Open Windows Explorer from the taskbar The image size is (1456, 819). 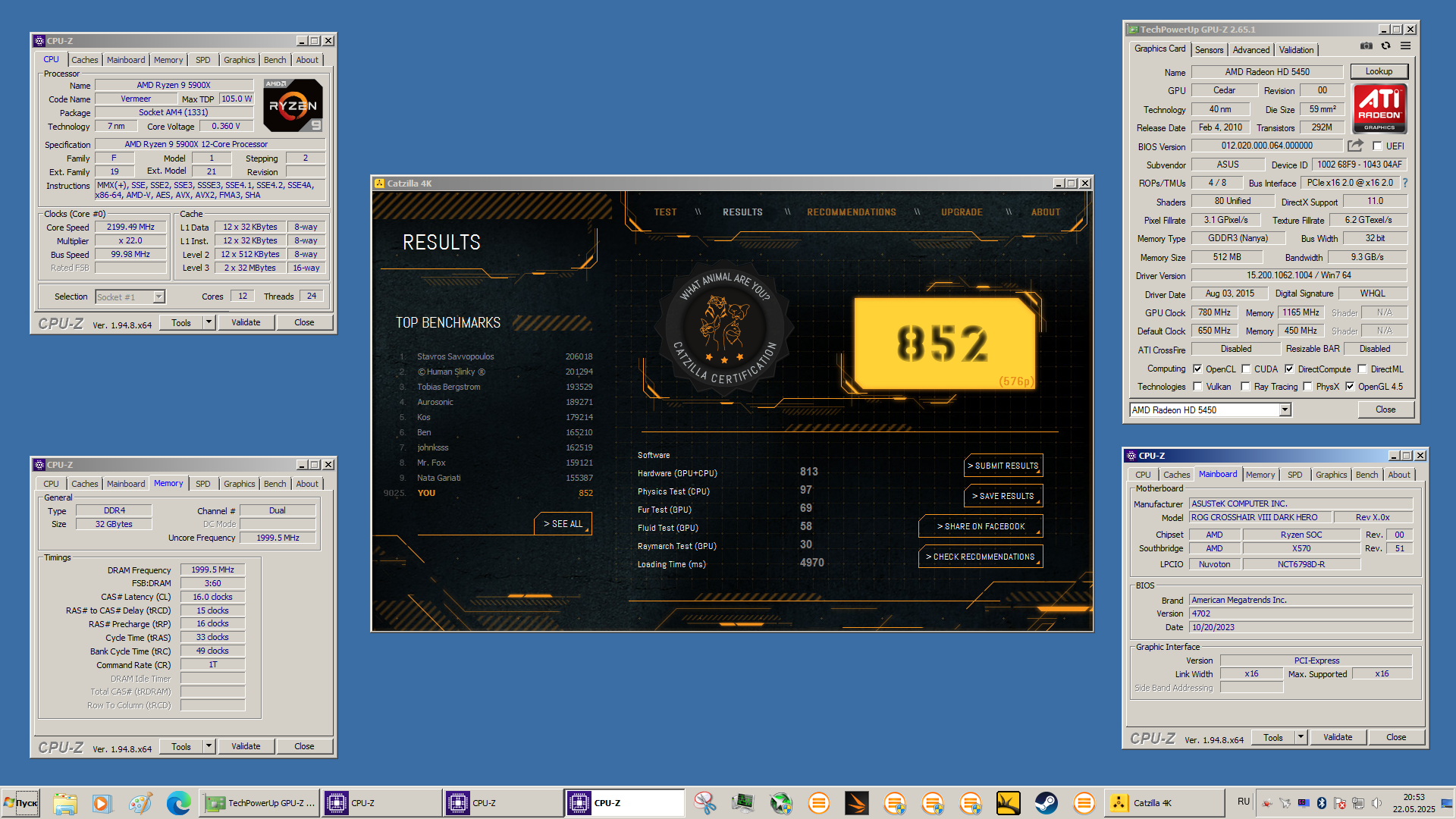tap(65, 803)
